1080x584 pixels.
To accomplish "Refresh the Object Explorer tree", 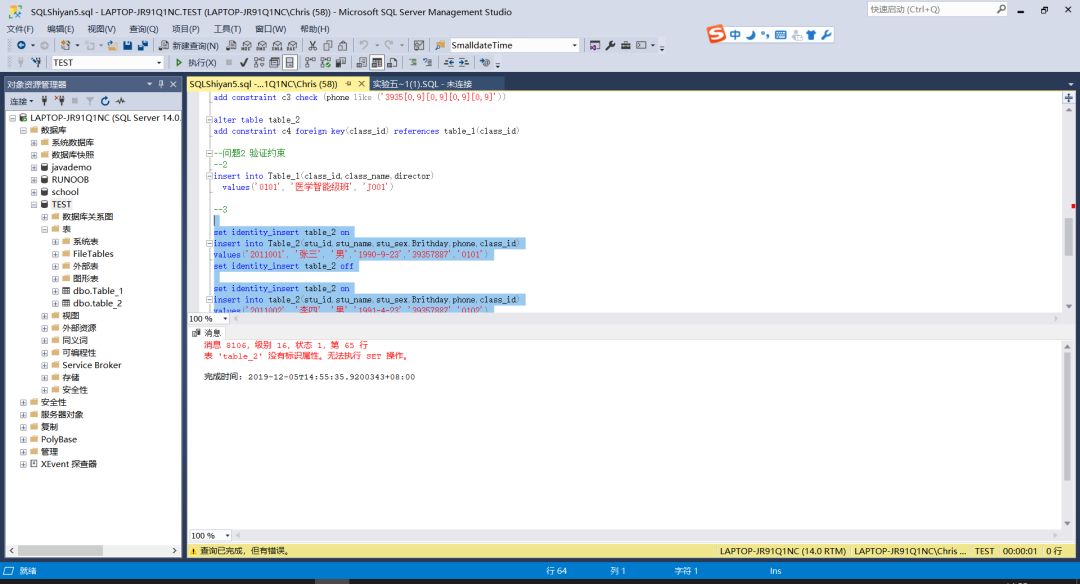I will pyautogui.click(x=104, y=101).
